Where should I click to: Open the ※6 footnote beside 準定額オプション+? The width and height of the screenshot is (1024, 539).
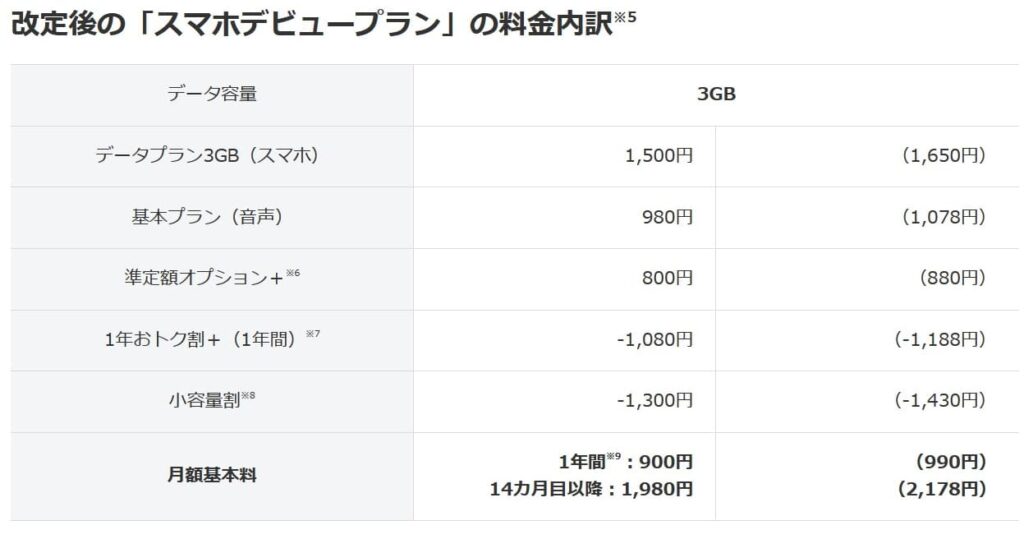pos(293,273)
